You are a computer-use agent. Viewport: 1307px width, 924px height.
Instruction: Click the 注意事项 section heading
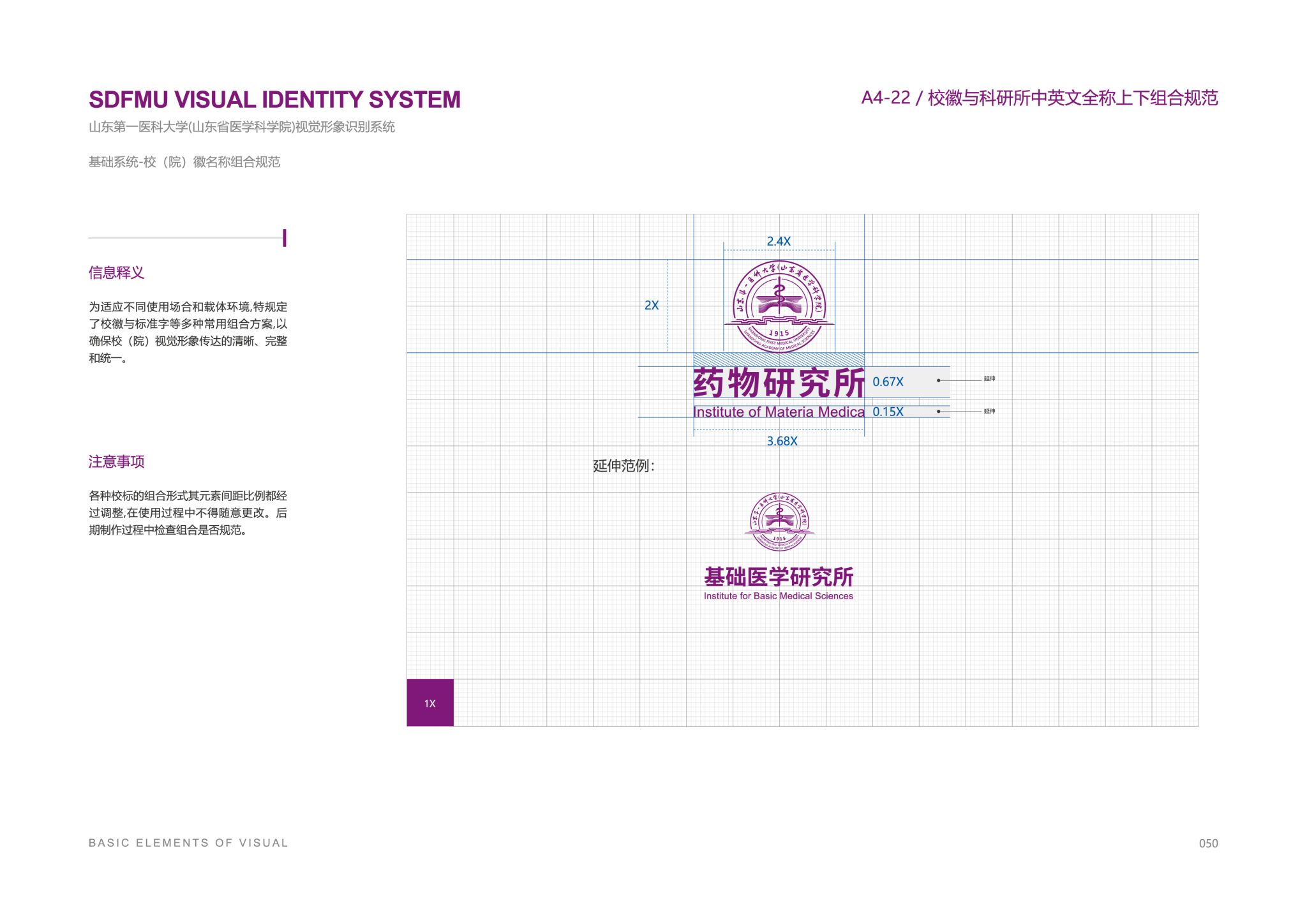(x=116, y=461)
